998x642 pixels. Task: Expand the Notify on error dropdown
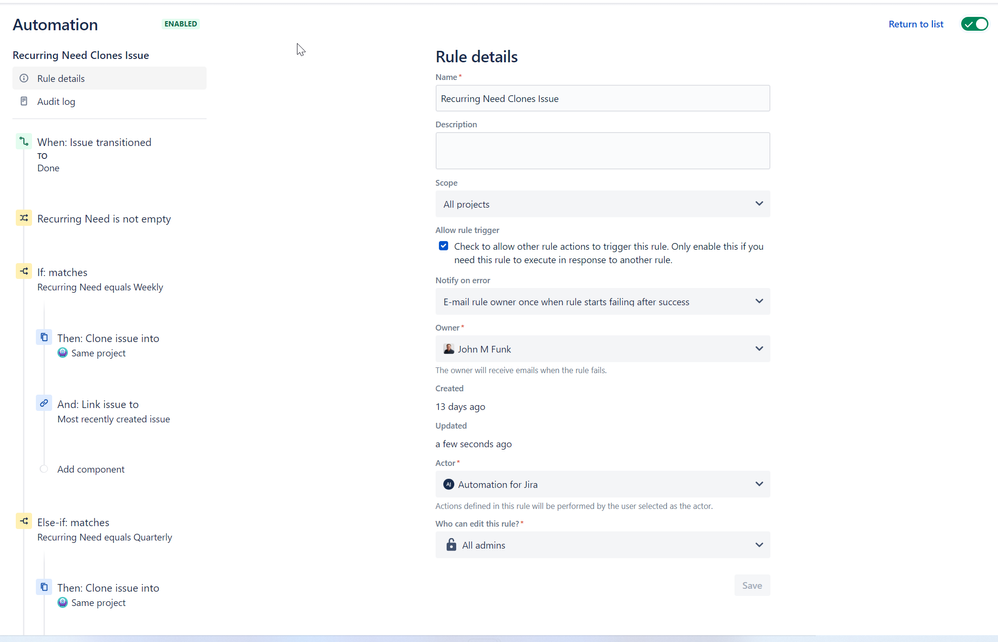[x=602, y=301]
